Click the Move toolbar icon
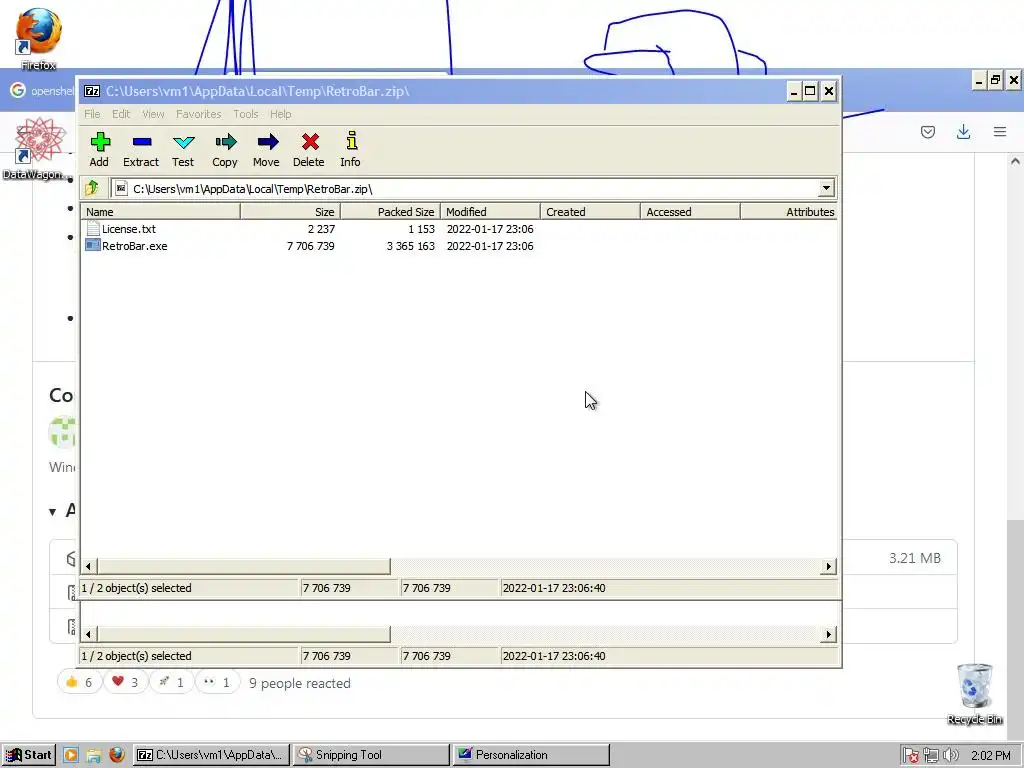This screenshot has width=1024, height=768. 266,149
